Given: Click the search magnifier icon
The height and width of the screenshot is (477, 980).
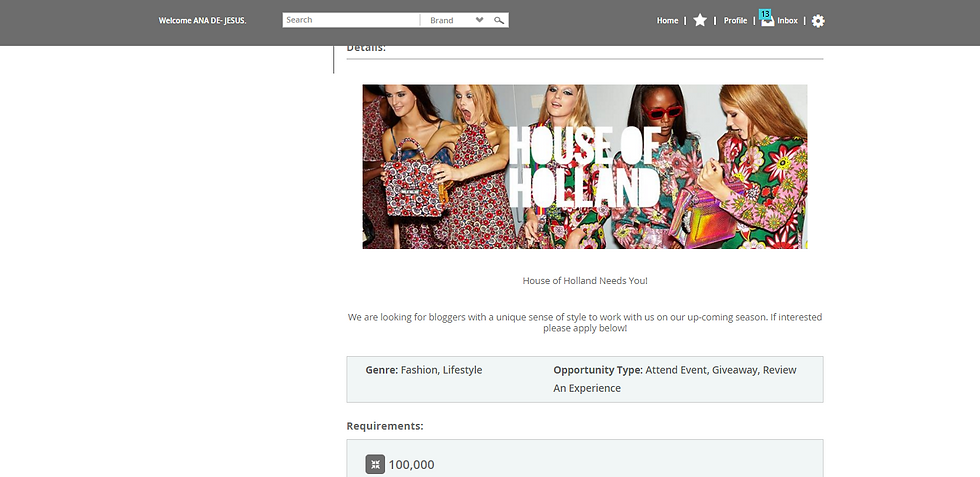Looking at the screenshot, I should click(x=499, y=20).
